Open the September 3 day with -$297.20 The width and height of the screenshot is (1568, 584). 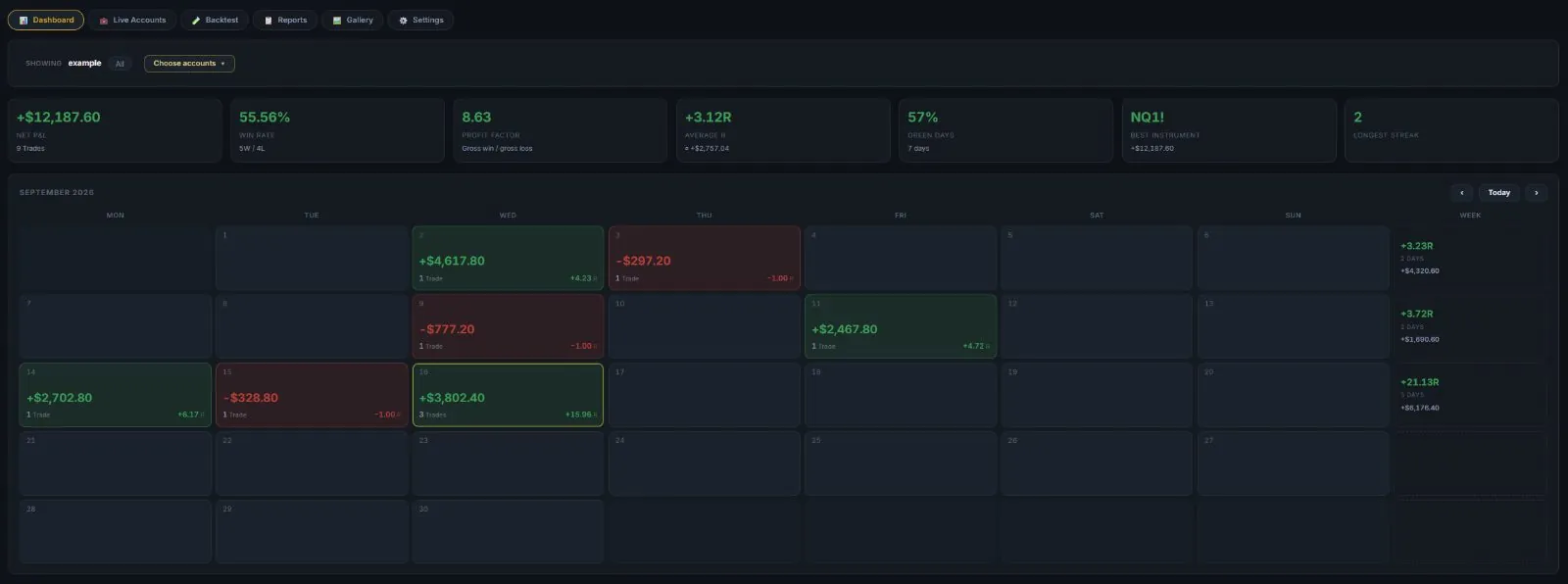click(705, 259)
